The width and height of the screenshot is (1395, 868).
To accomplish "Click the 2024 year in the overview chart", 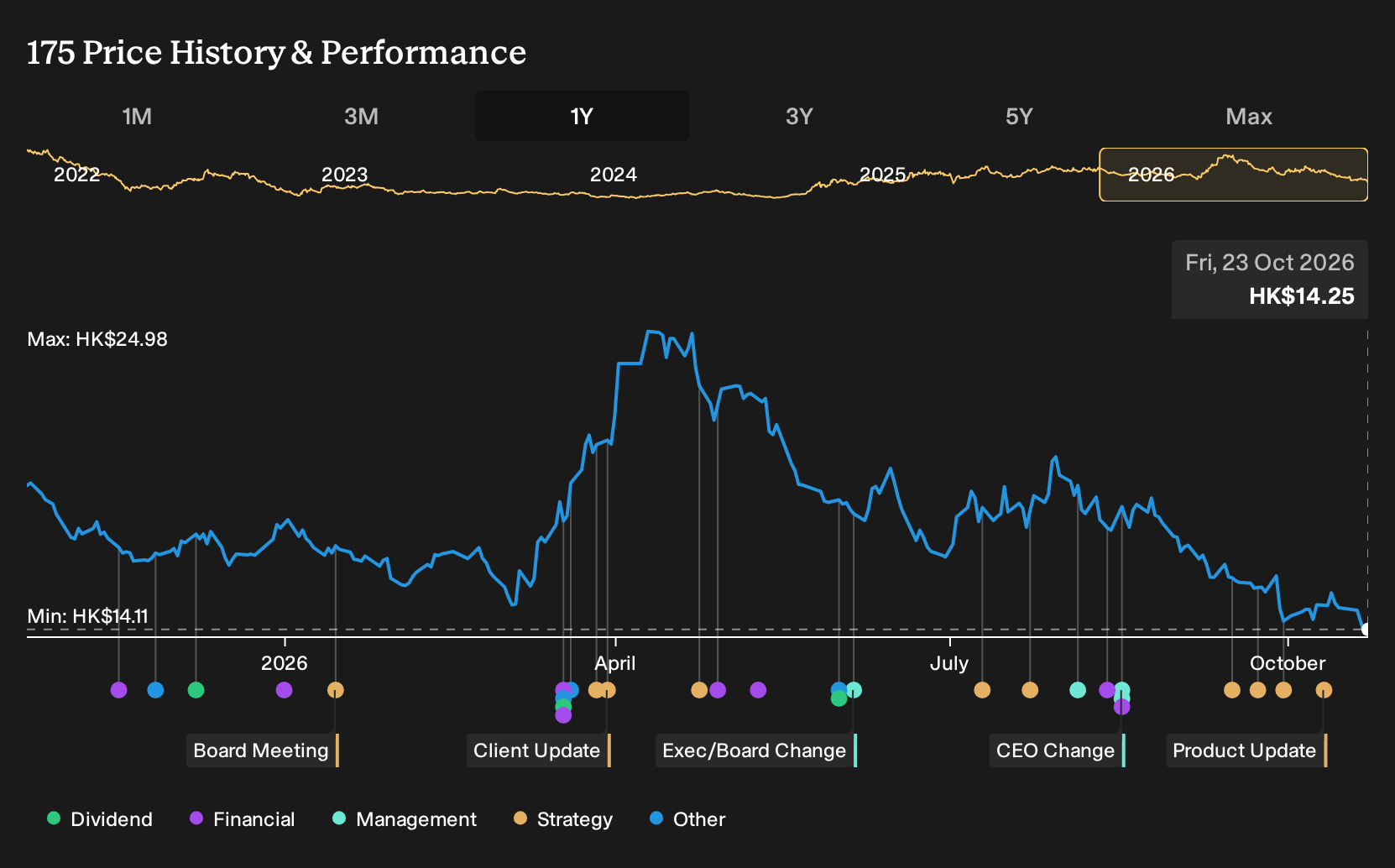I will click(614, 175).
